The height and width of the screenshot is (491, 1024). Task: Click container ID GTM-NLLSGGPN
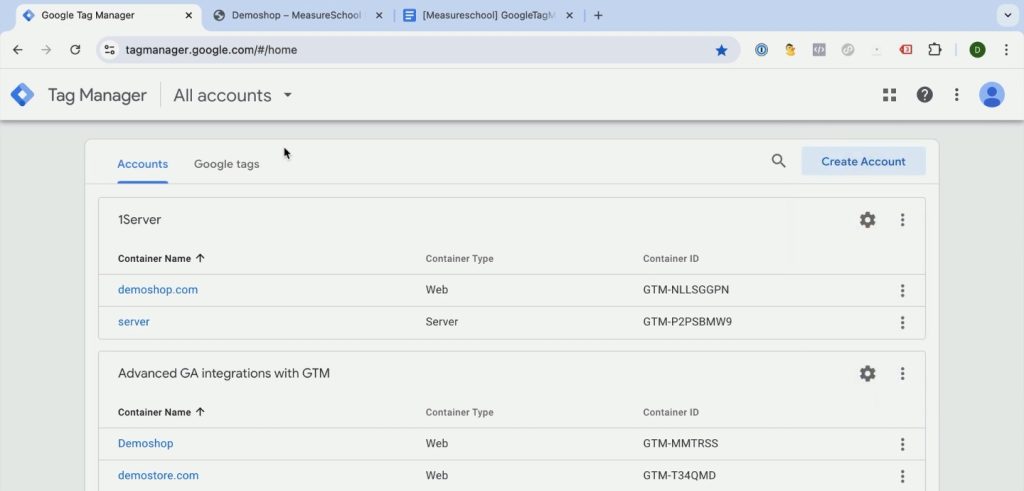pos(686,290)
